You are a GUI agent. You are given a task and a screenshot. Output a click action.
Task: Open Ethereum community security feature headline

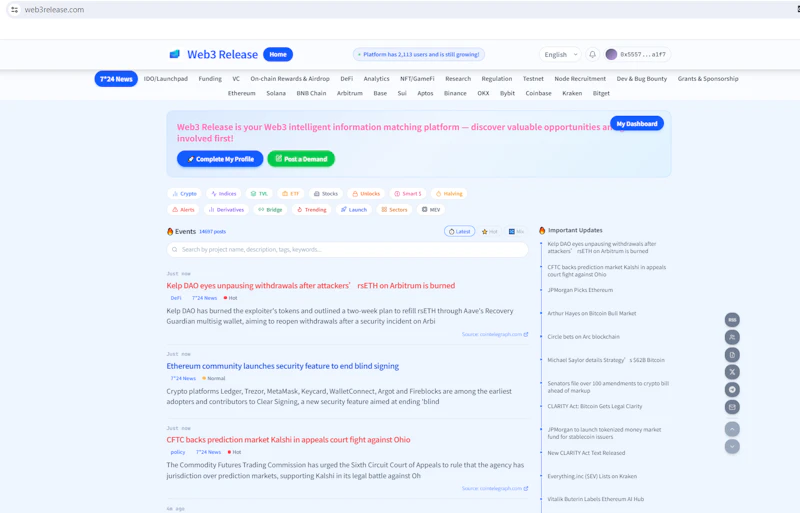(x=283, y=366)
